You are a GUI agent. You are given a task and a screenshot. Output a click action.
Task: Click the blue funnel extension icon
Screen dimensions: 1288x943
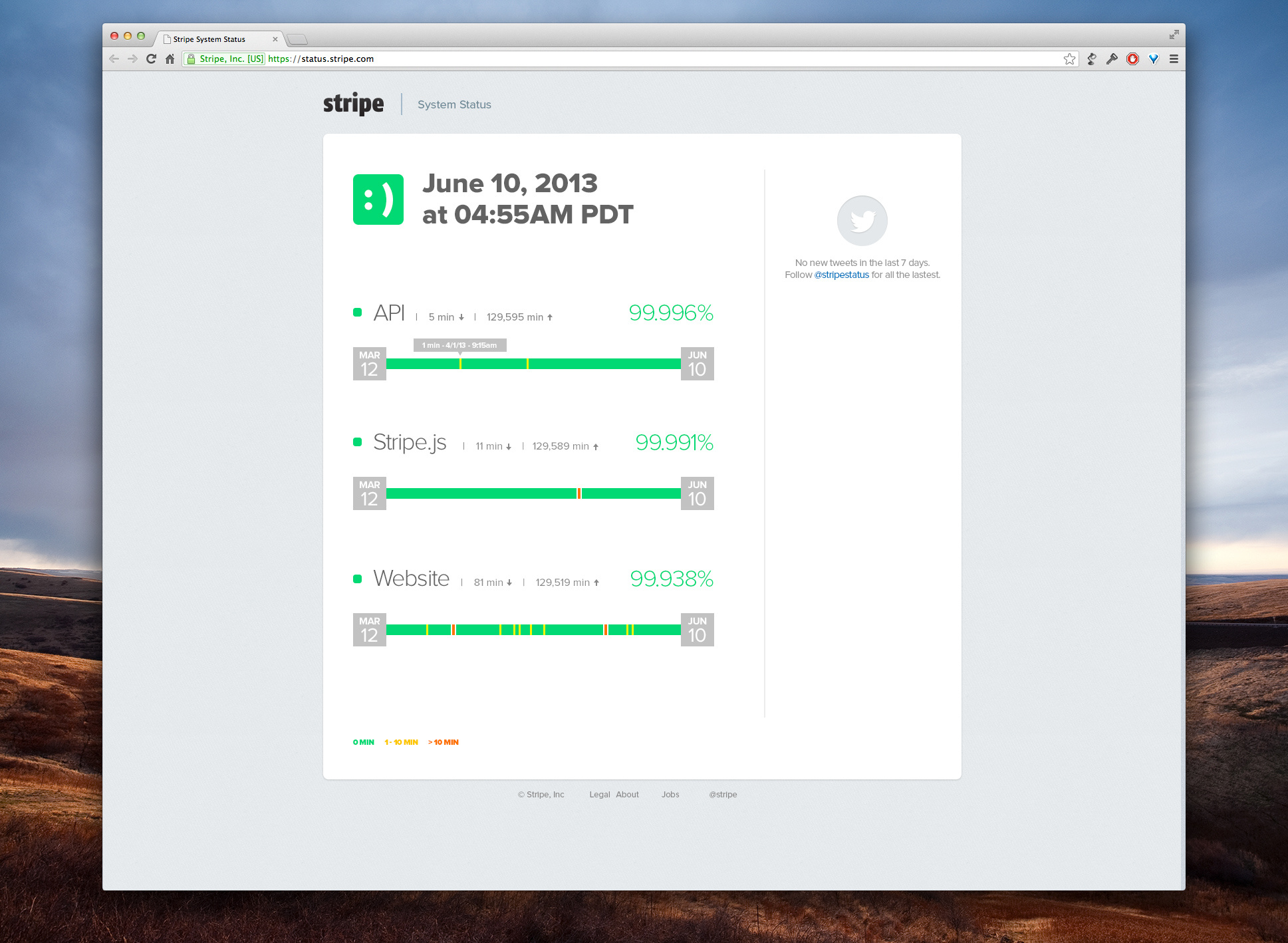(1152, 59)
